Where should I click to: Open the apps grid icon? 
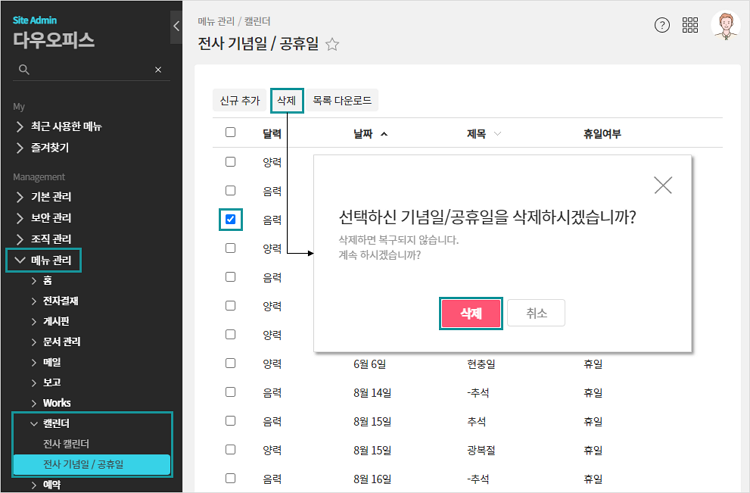tap(690, 26)
